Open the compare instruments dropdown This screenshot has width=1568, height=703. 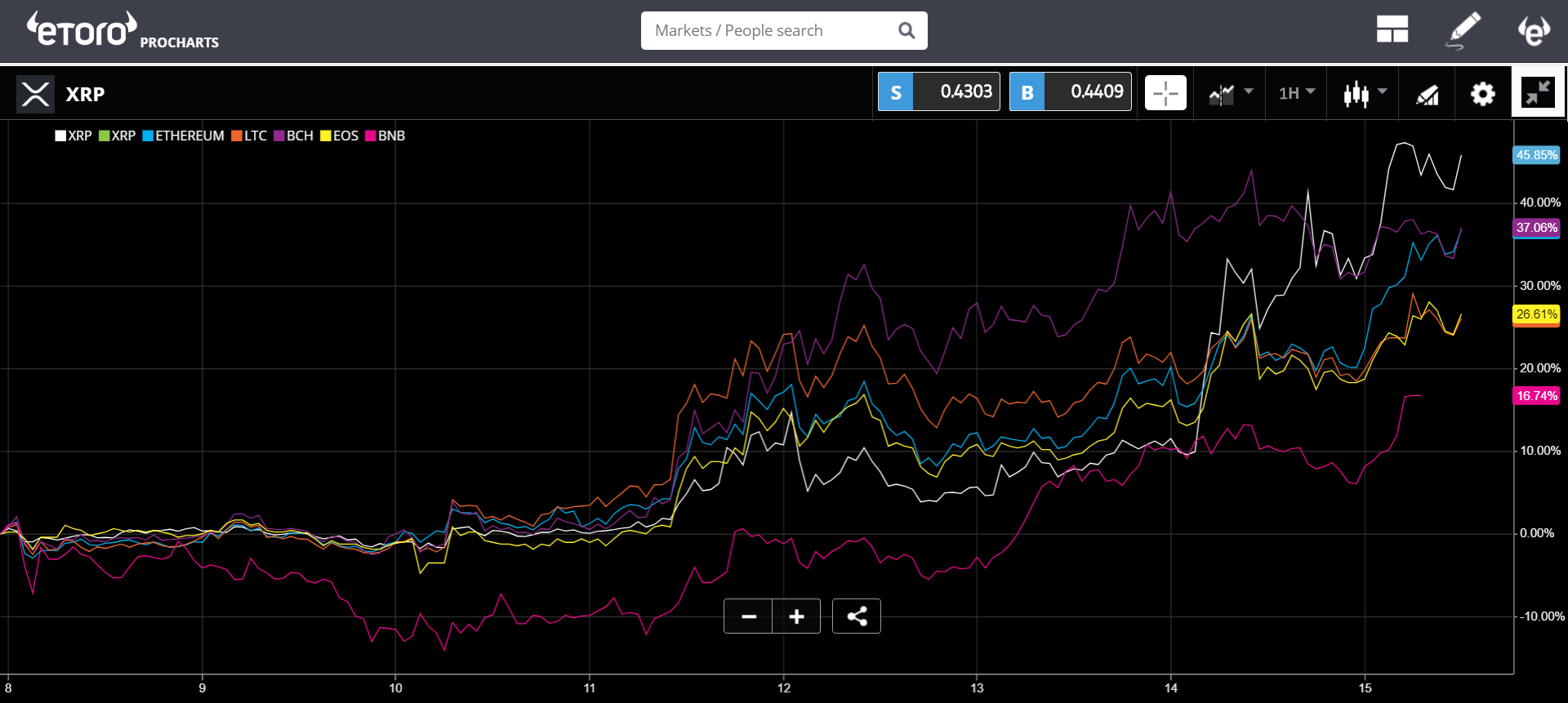(x=1230, y=94)
